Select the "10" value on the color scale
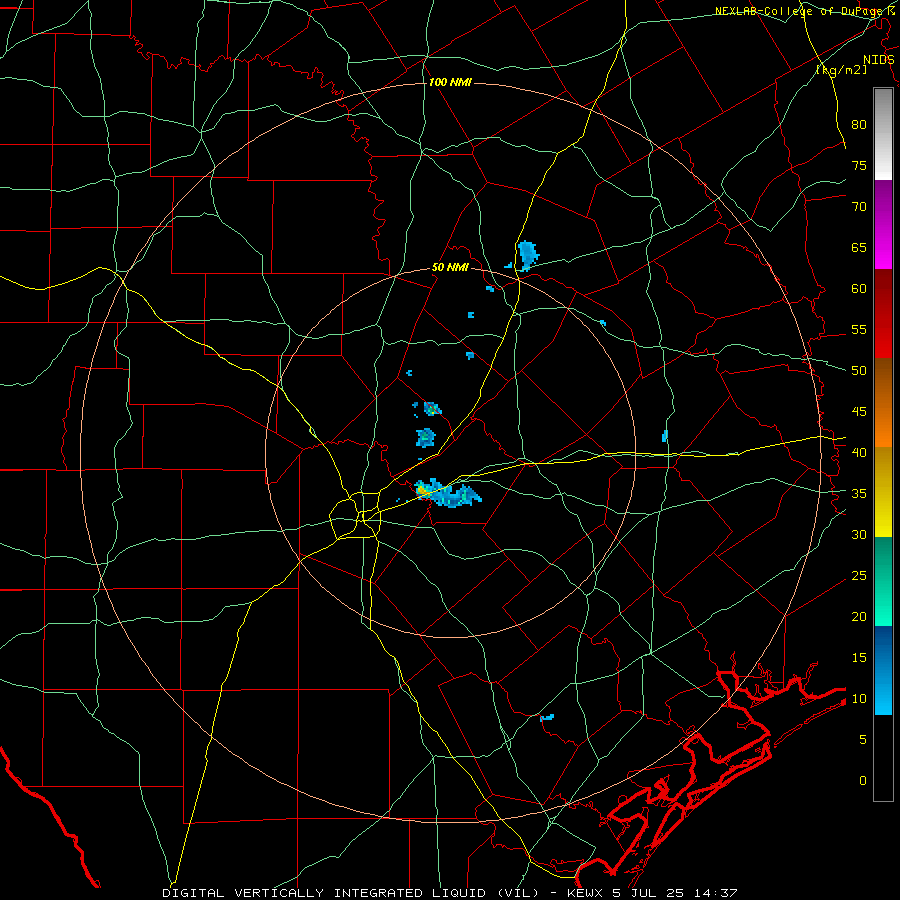900x900 pixels. point(859,699)
